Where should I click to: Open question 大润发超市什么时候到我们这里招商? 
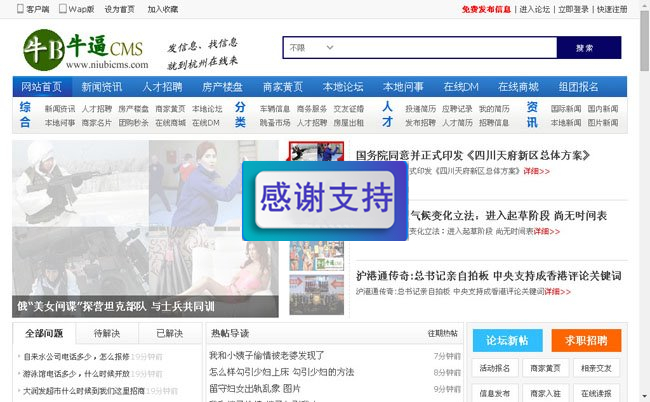pos(84,390)
